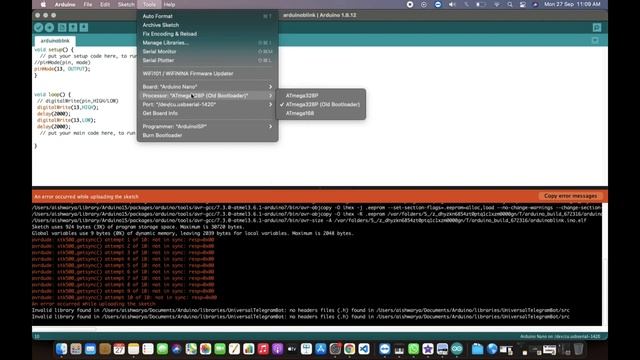Select the arduinoblink sketch tab

(x=55, y=41)
